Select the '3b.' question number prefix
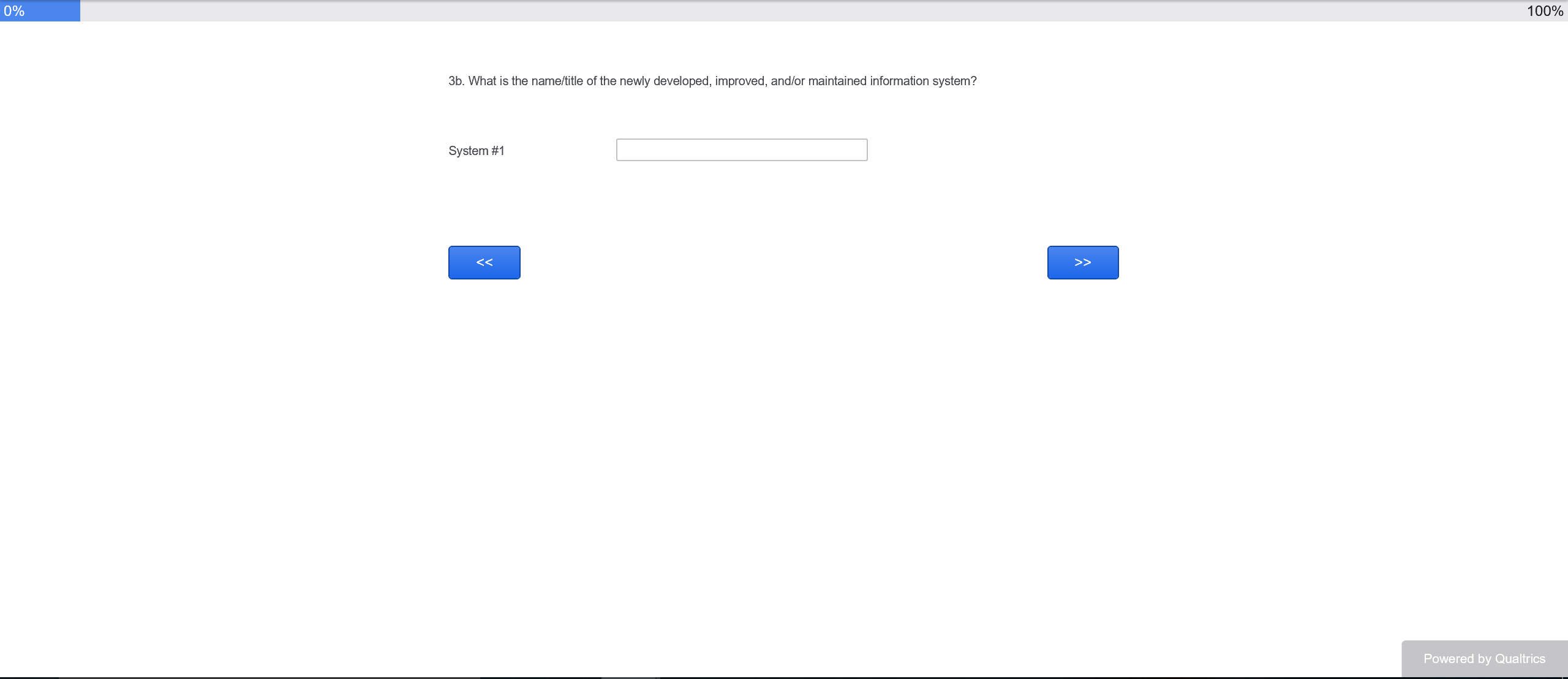This screenshot has height=679, width=1568. pyautogui.click(x=456, y=81)
